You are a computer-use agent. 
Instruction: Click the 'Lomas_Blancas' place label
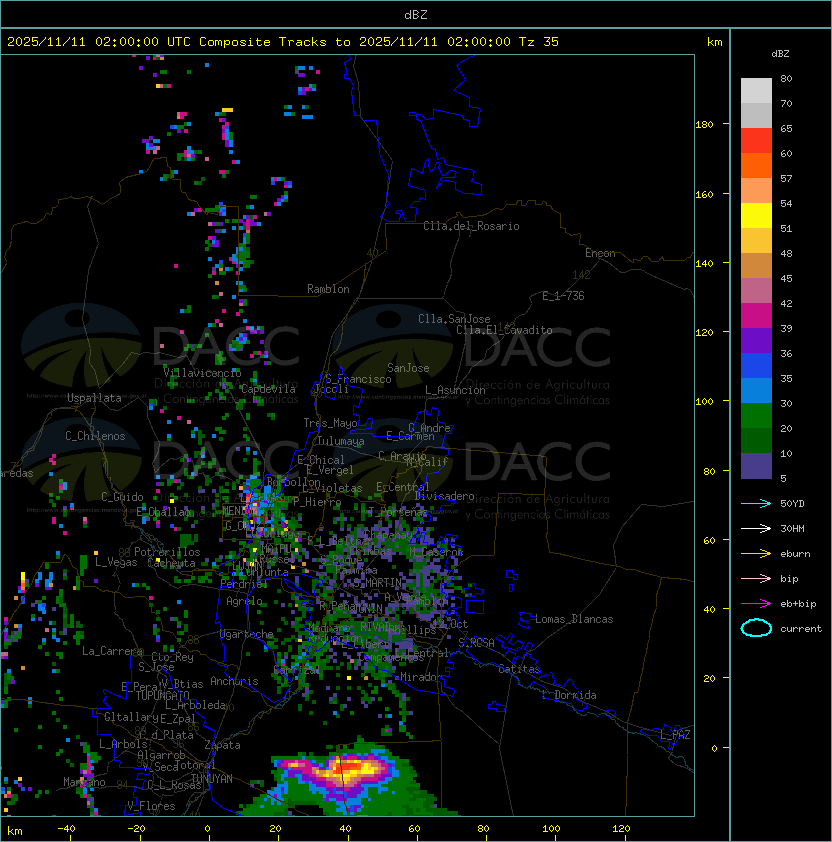click(574, 619)
